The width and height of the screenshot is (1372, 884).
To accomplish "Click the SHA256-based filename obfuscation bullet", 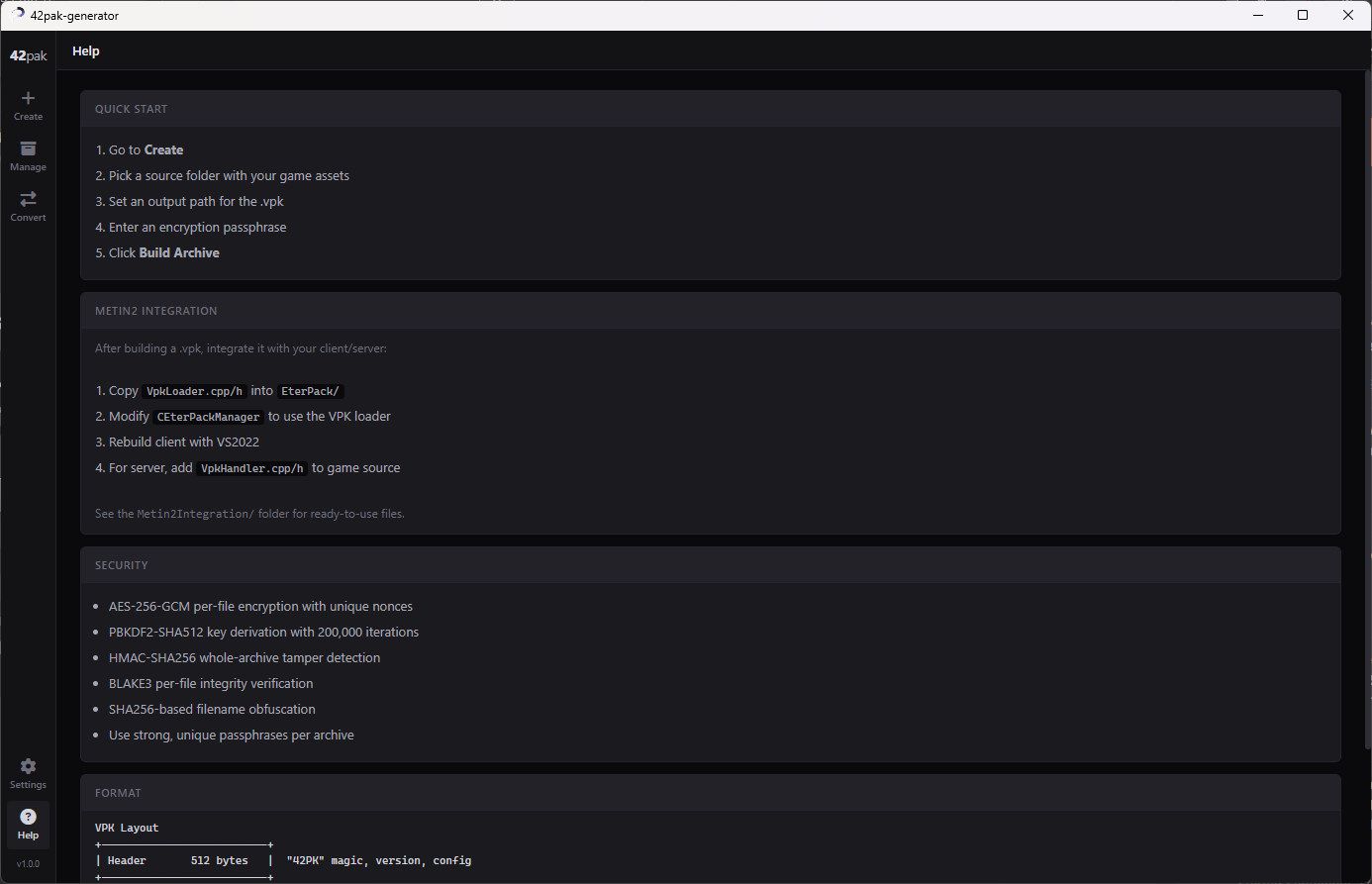I will (212, 710).
